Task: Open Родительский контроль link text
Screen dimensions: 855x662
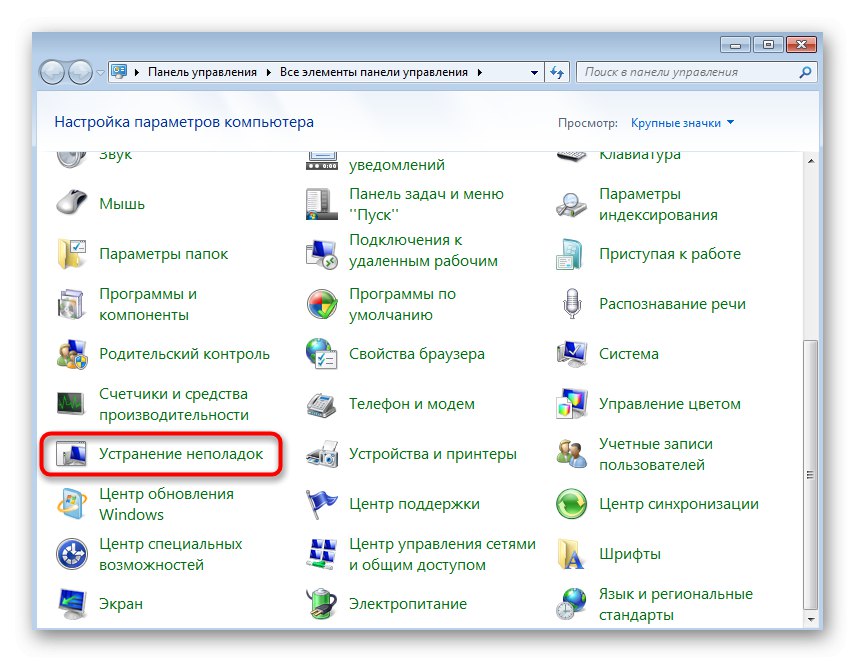Action: pyautogui.click(x=184, y=354)
